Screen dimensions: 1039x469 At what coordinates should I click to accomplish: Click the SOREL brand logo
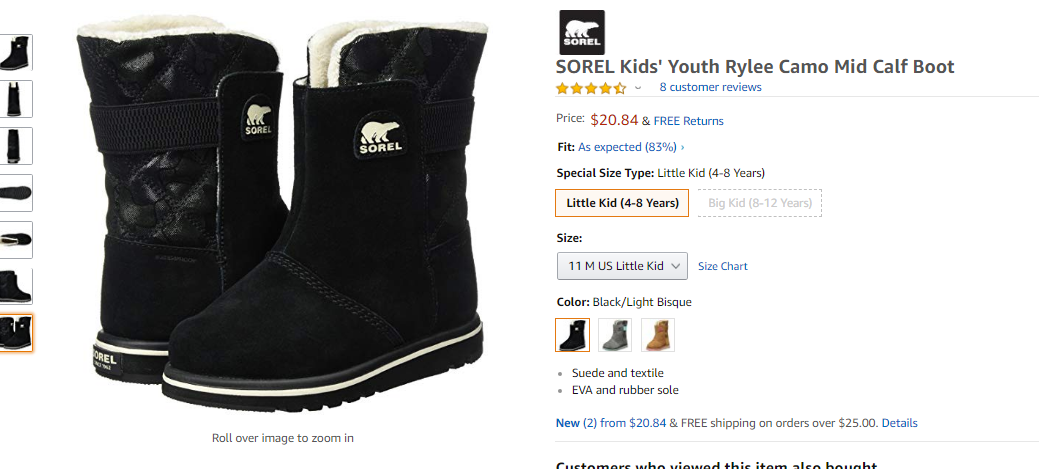(x=581, y=32)
